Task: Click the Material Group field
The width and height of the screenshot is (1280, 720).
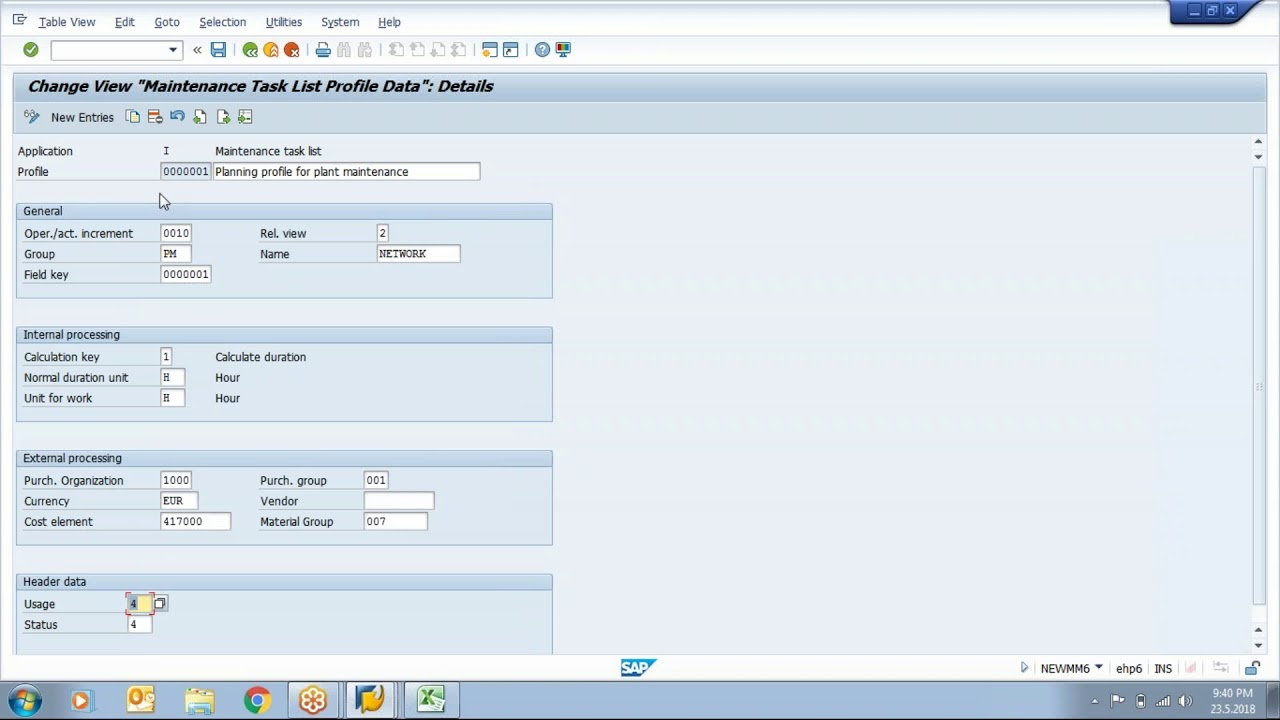Action: [395, 522]
